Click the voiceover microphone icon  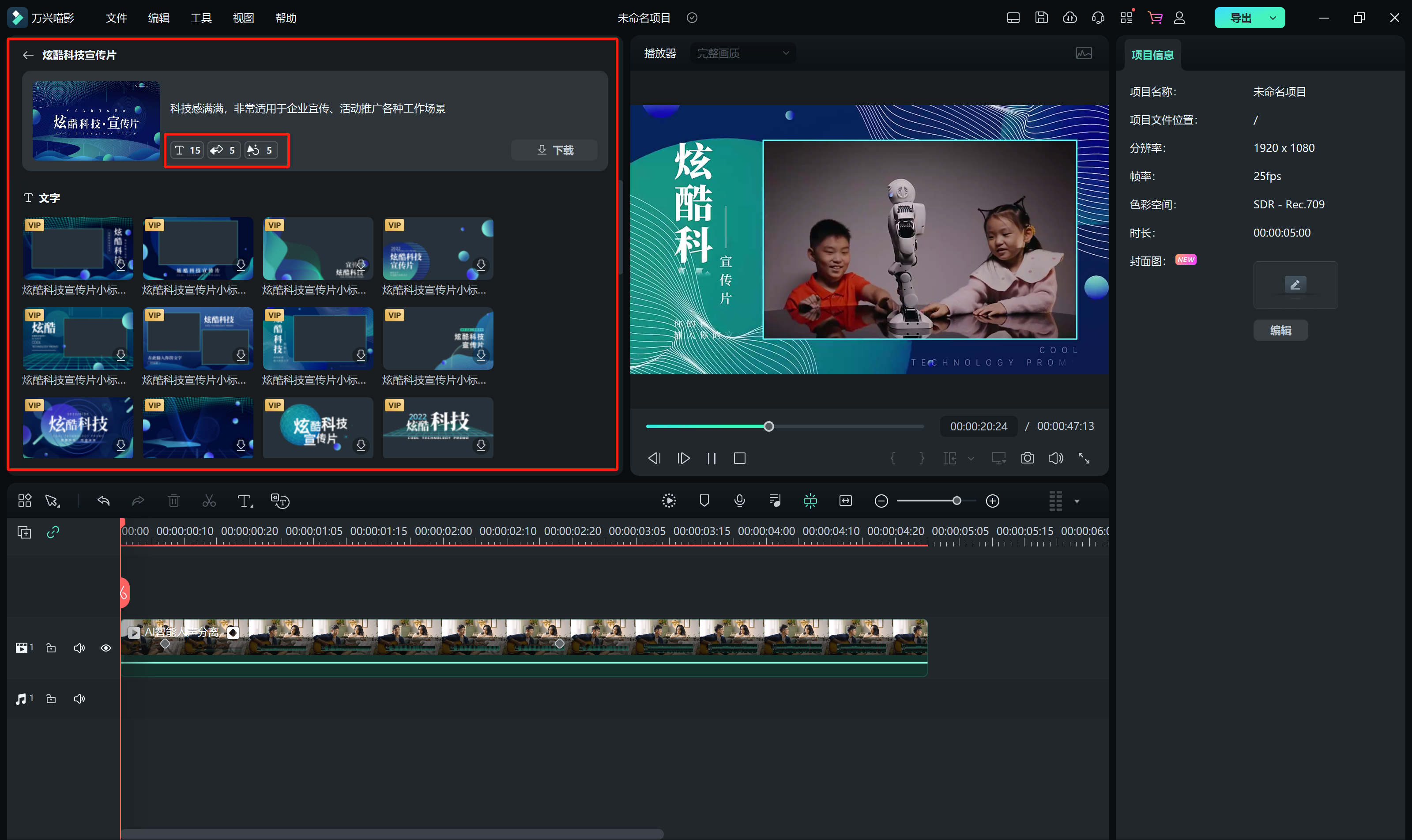(739, 501)
